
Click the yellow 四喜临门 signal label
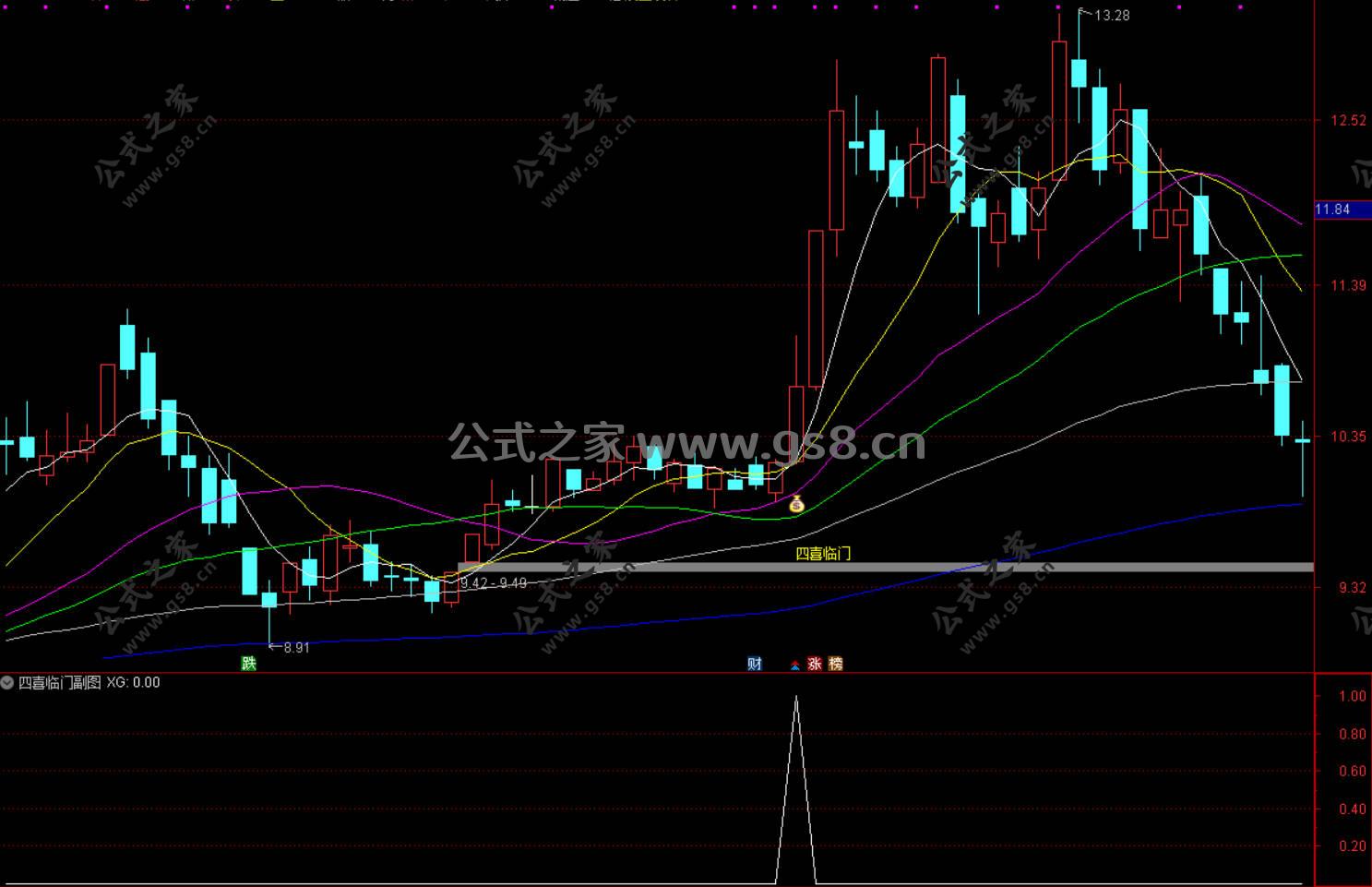point(823,554)
